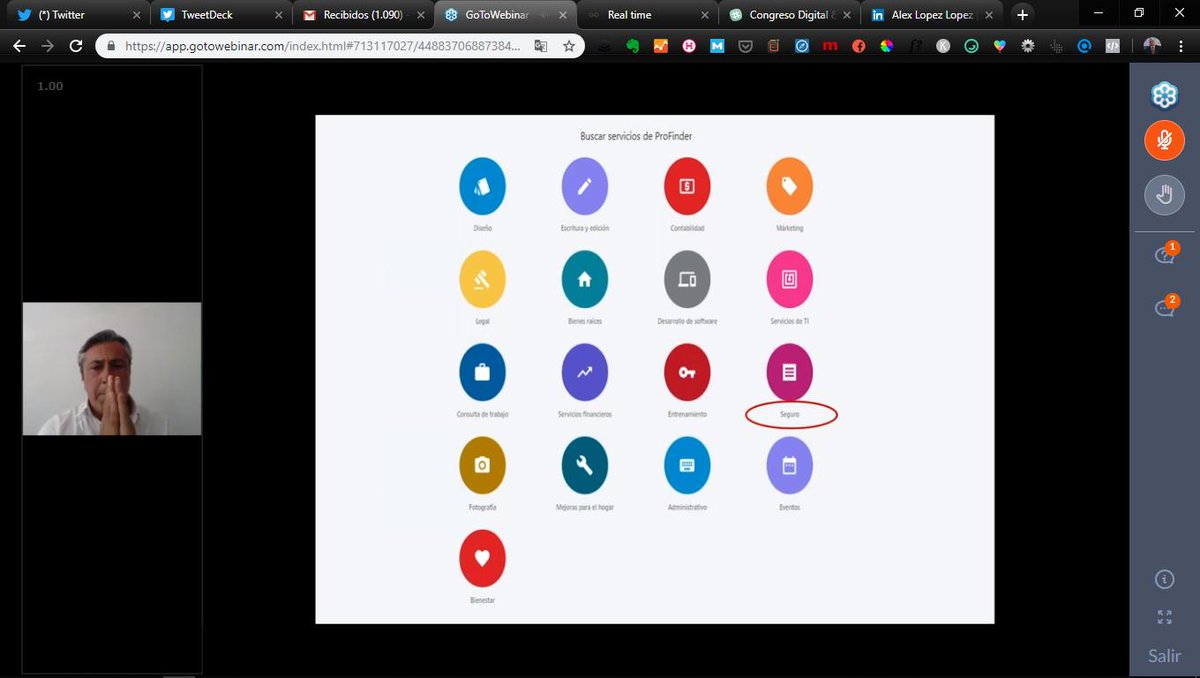Select the Escritura y edición pencil icon
The image size is (1200, 678).
tap(585, 186)
